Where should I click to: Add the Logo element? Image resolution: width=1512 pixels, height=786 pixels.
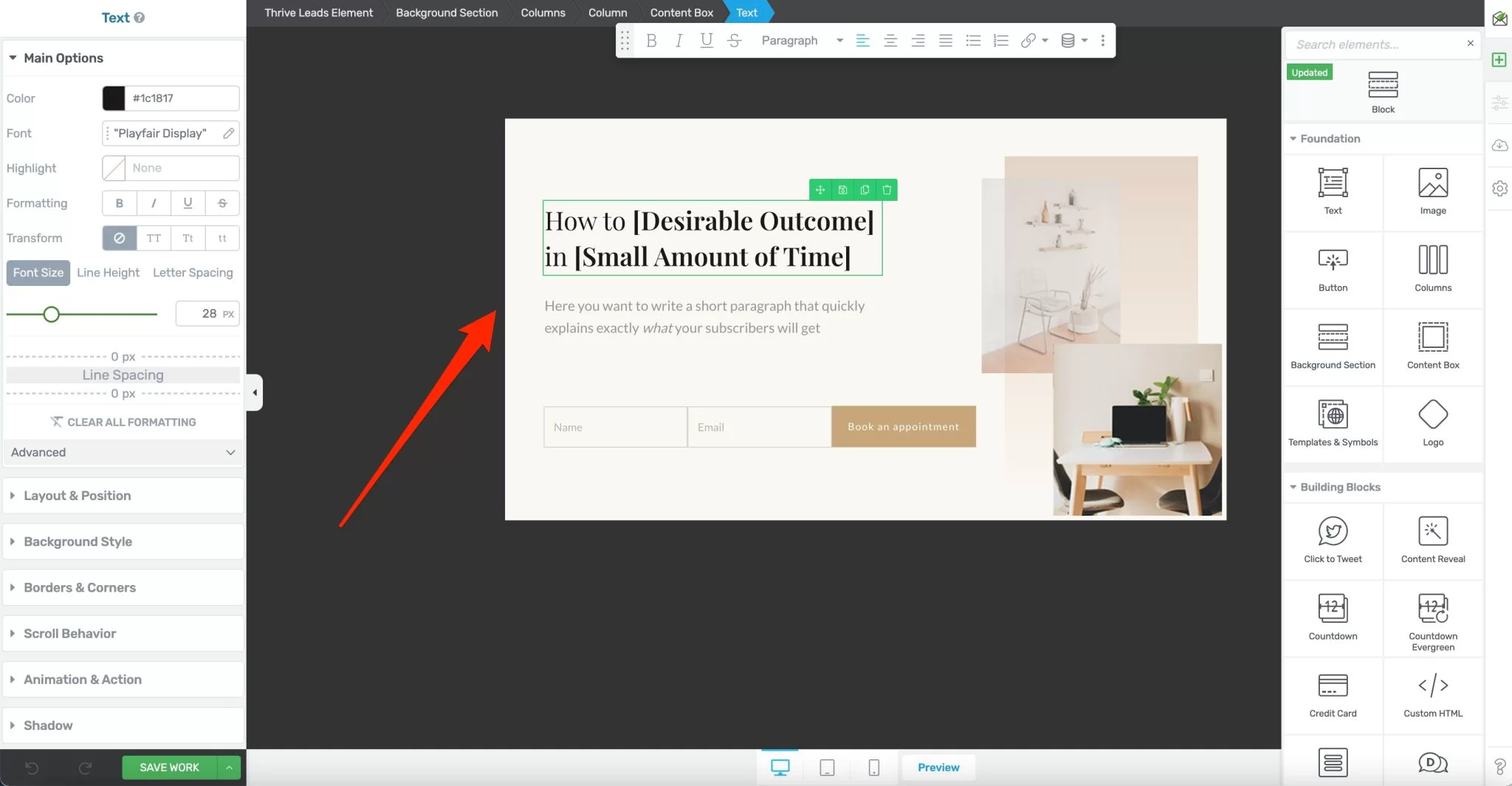(1432, 423)
